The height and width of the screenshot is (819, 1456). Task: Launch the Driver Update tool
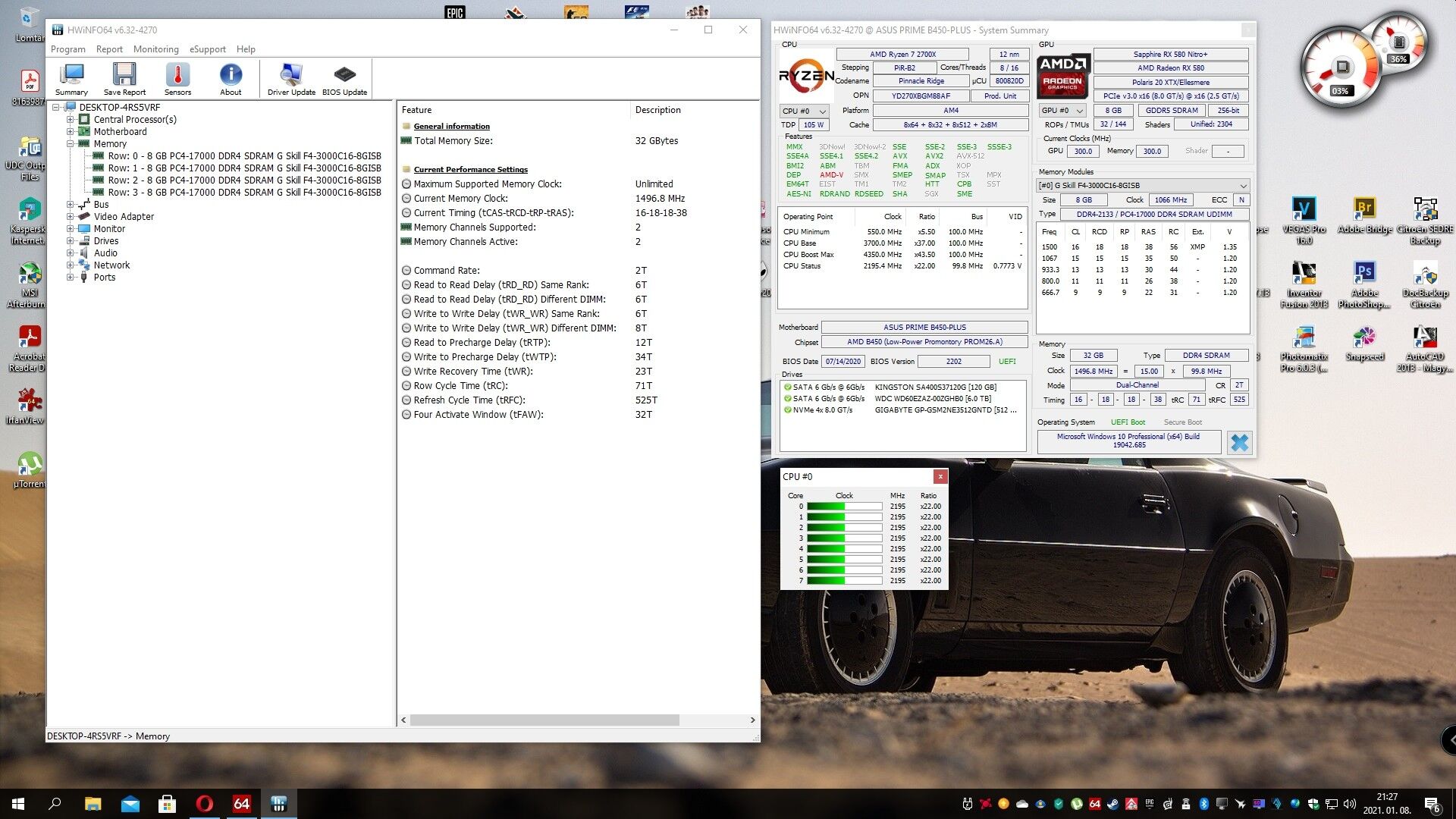pyautogui.click(x=291, y=79)
